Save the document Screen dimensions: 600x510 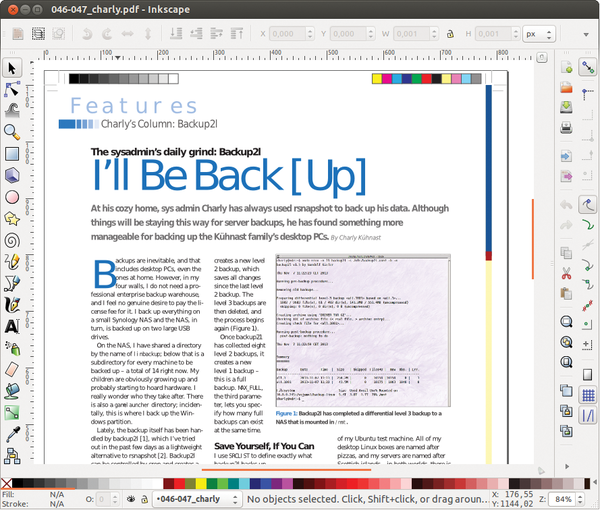(x=566, y=108)
